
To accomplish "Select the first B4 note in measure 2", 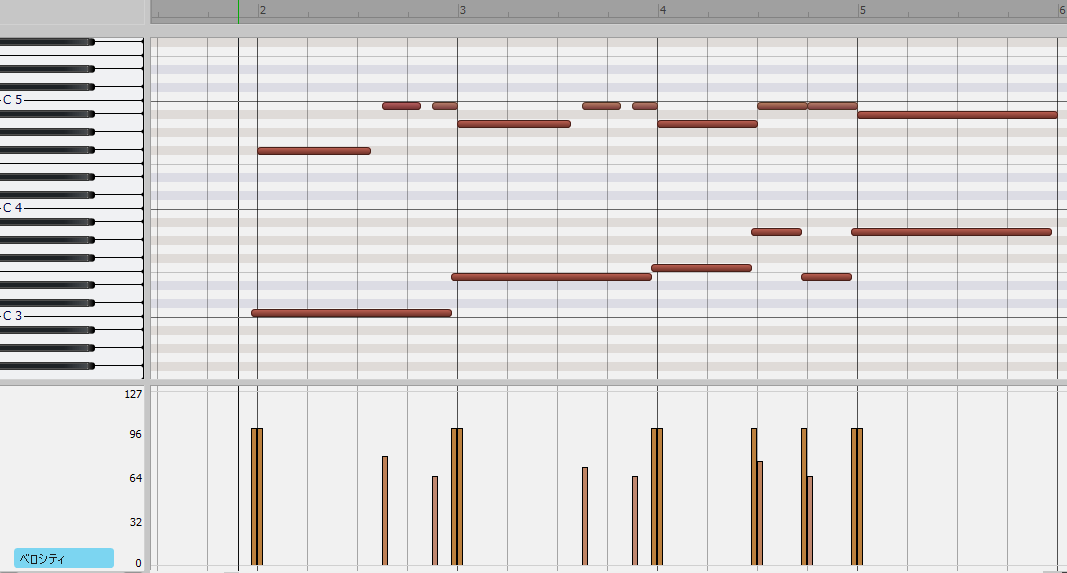I will [401, 105].
